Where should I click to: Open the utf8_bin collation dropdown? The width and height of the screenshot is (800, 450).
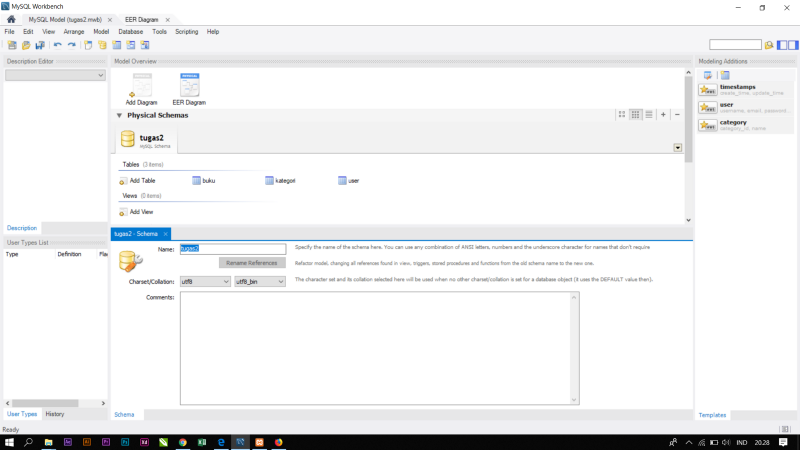click(259, 281)
